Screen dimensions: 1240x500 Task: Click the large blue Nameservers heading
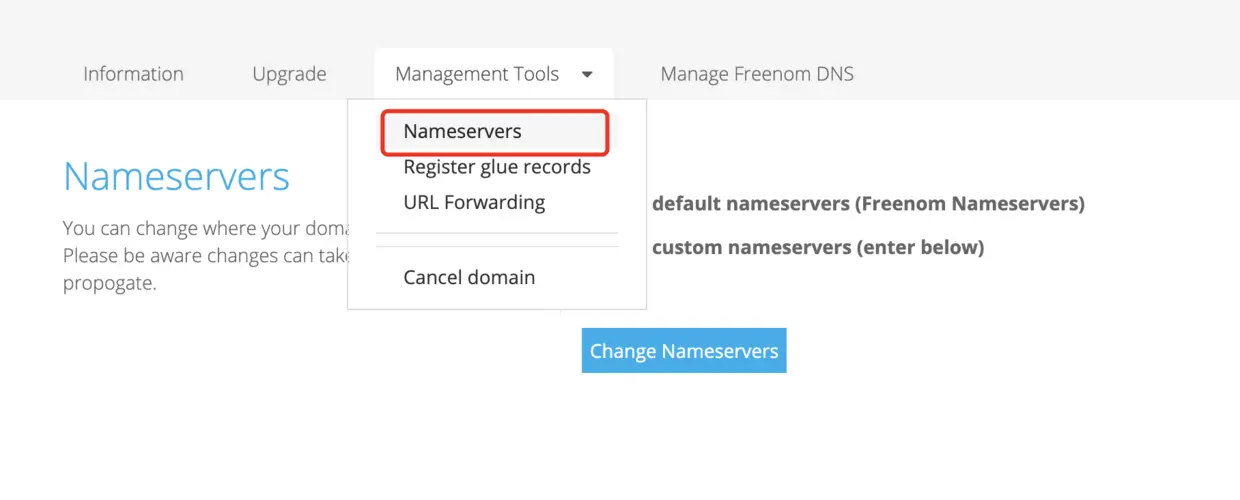[x=176, y=177]
